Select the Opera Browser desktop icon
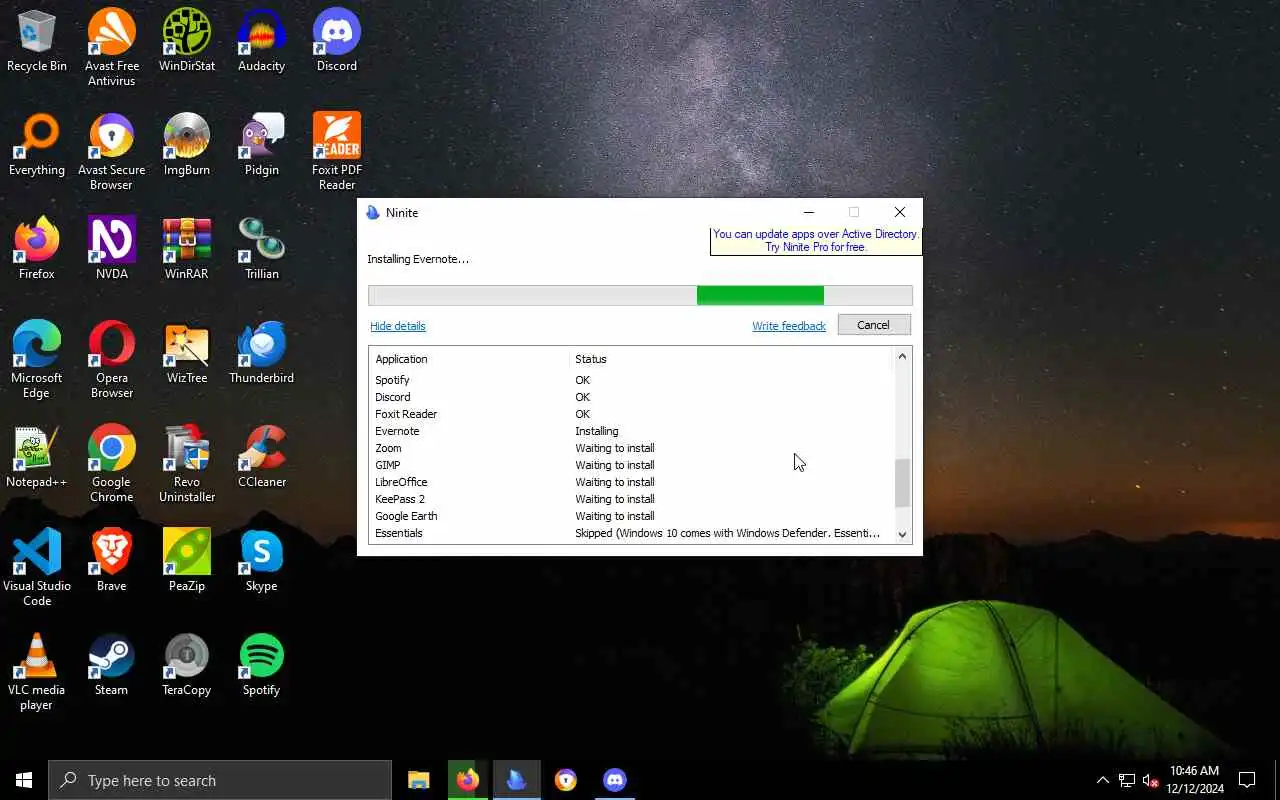This screenshot has width=1280, height=800. click(111, 360)
